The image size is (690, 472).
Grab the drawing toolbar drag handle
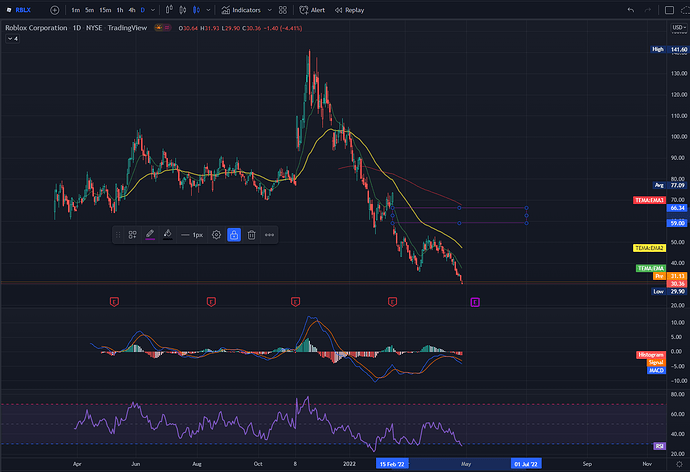[x=118, y=235]
